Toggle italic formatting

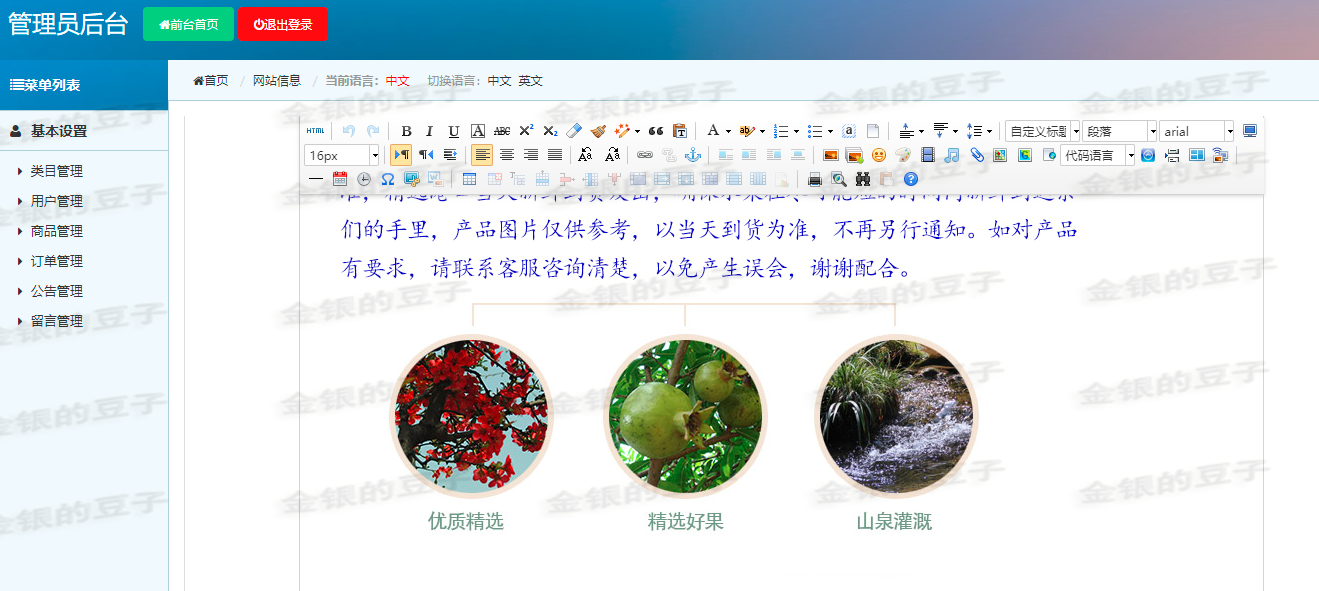tap(430, 131)
